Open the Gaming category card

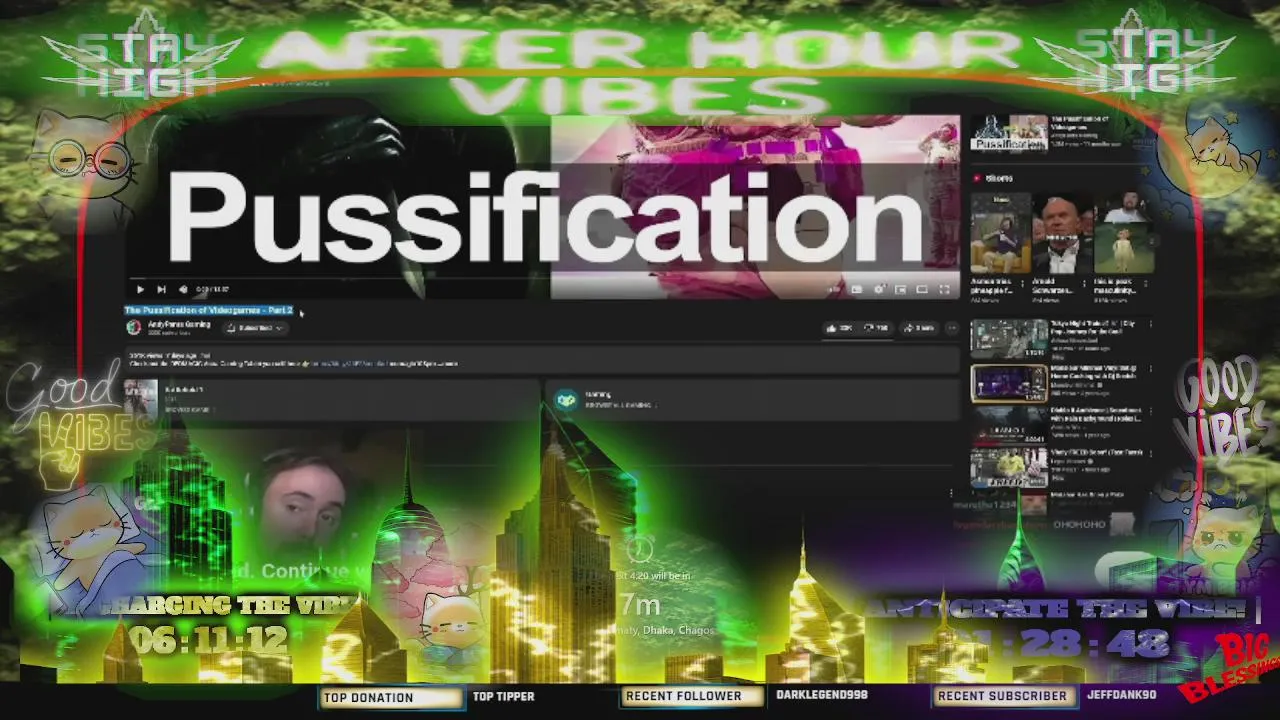pyautogui.click(x=751, y=399)
